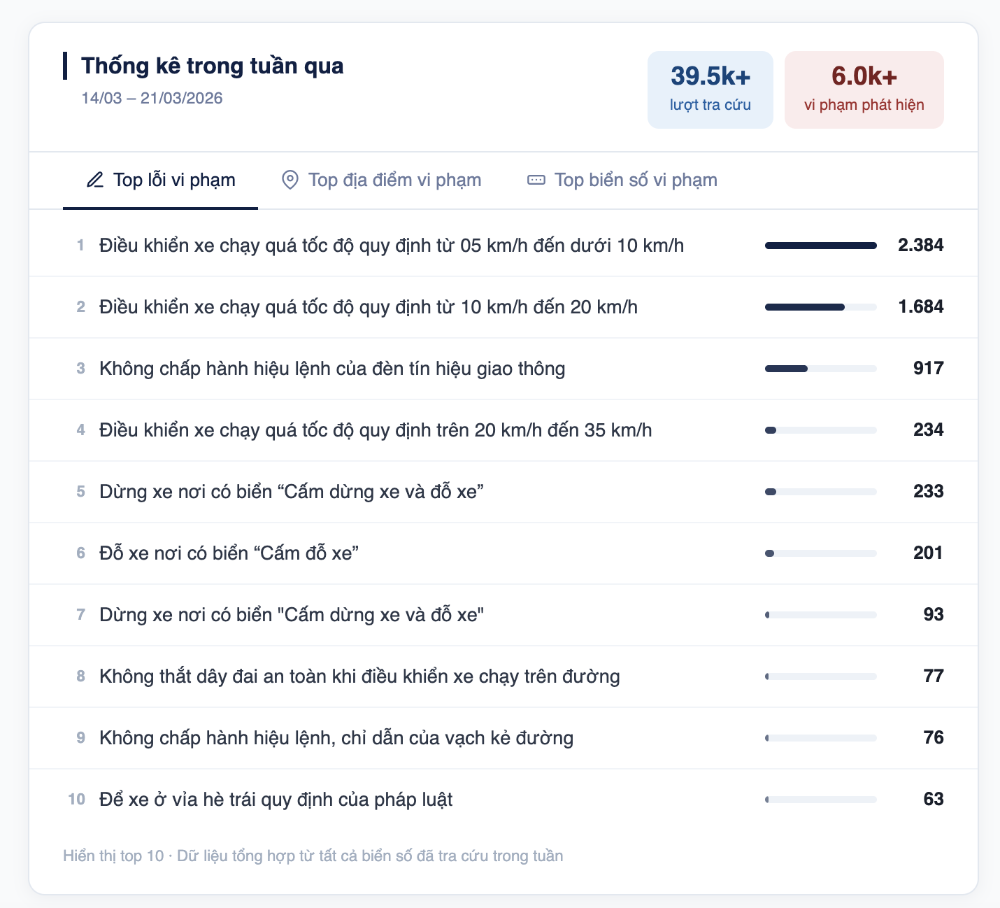
Task: Open the 6.0k+ vi phạm phát hiện badge
Action: point(864,89)
